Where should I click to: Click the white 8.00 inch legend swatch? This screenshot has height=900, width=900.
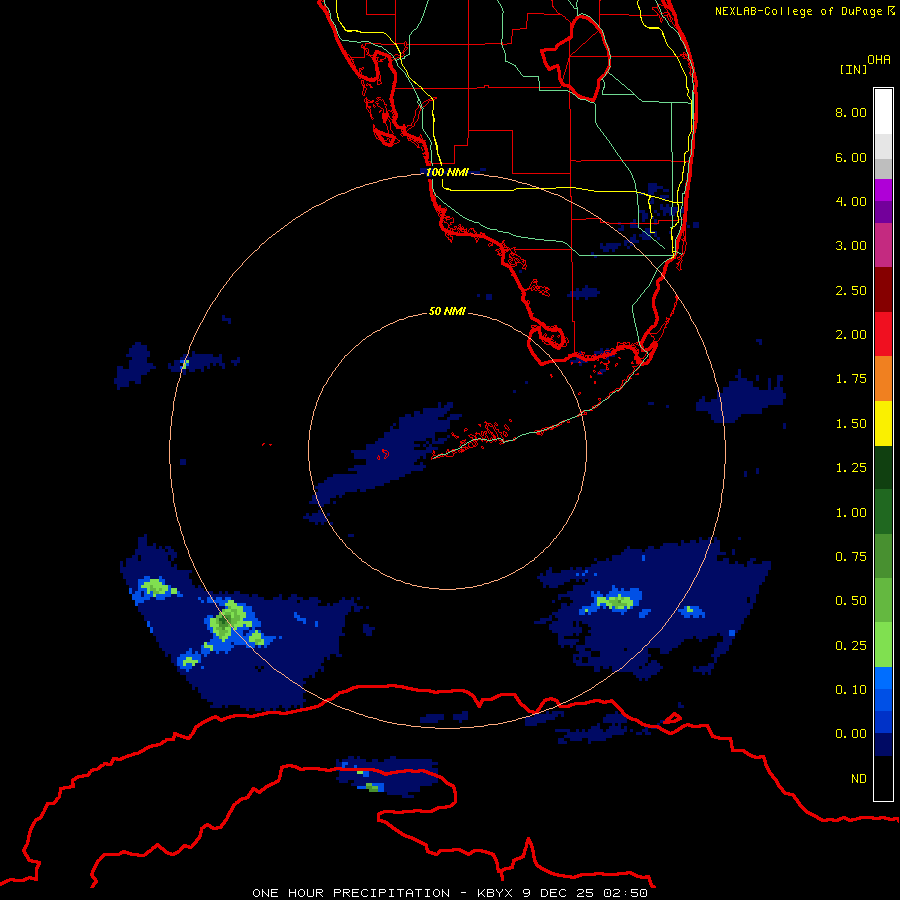883,112
